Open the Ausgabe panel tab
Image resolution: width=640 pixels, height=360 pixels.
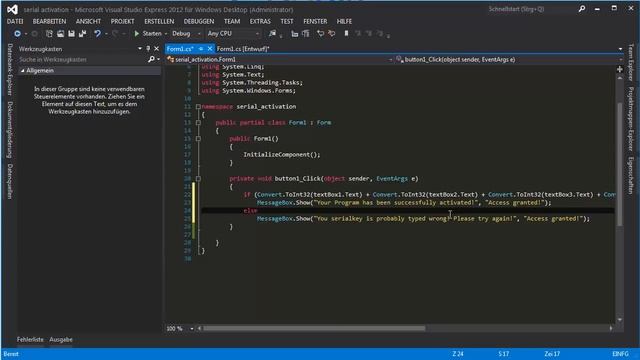(61, 340)
